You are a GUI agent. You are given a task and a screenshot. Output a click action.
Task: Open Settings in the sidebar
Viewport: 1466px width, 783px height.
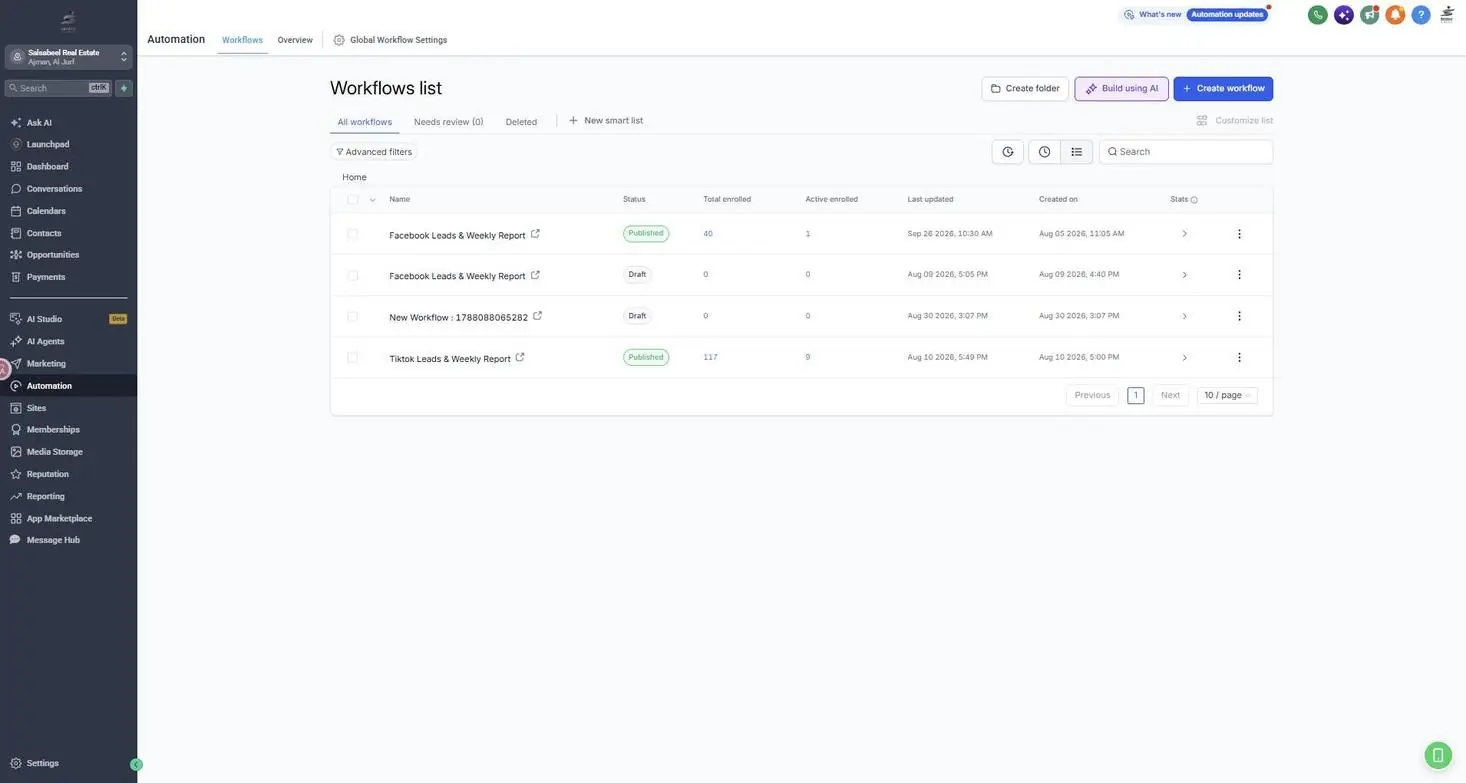click(43, 764)
